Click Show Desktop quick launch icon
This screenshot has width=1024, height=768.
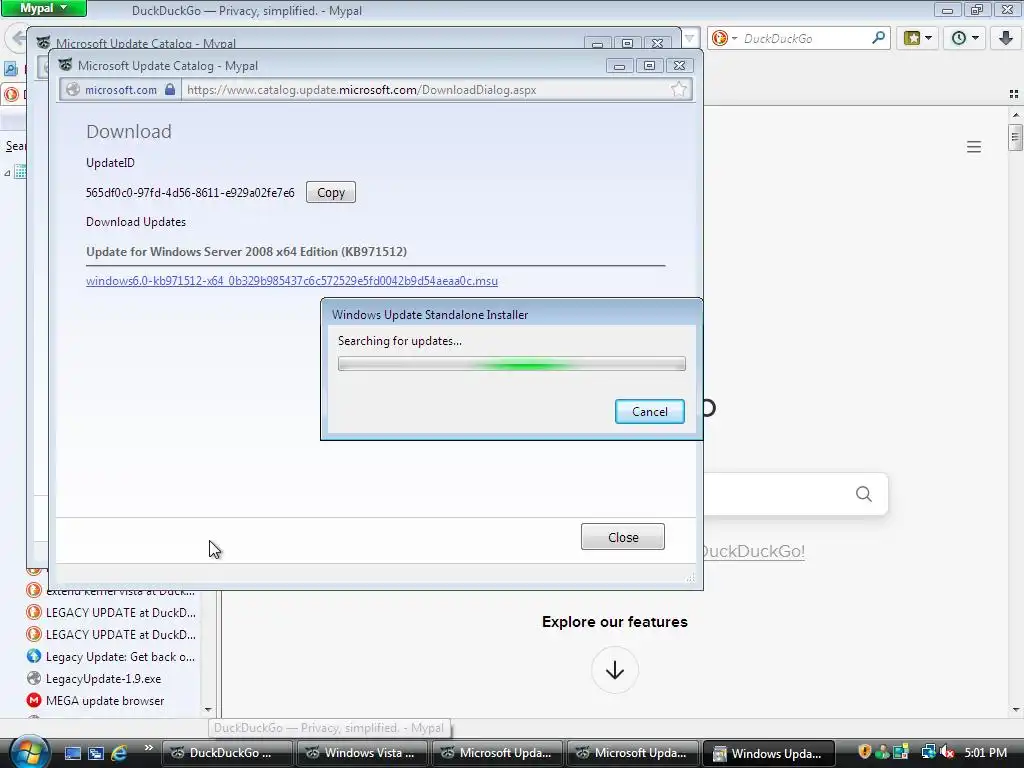pos(72,753)
